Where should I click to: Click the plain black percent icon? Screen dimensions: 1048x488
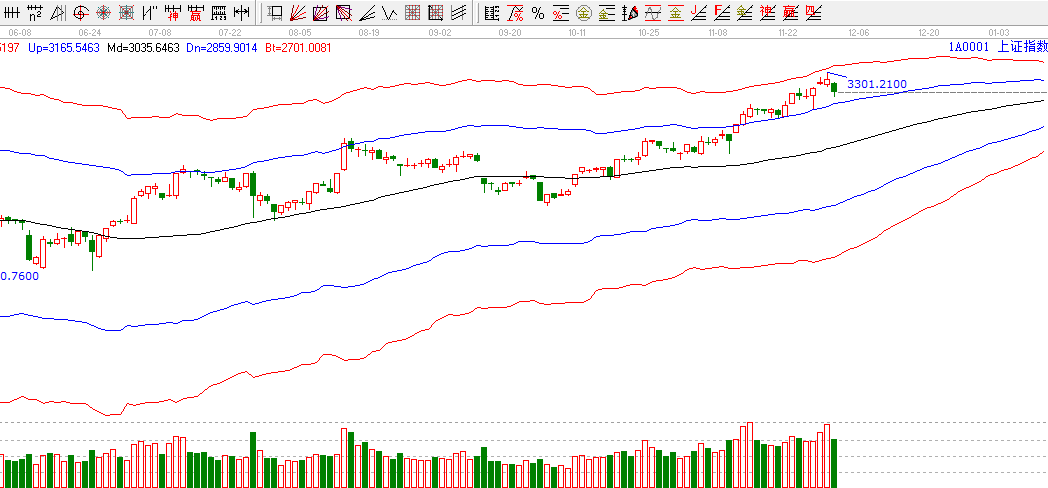pos(538,13)
